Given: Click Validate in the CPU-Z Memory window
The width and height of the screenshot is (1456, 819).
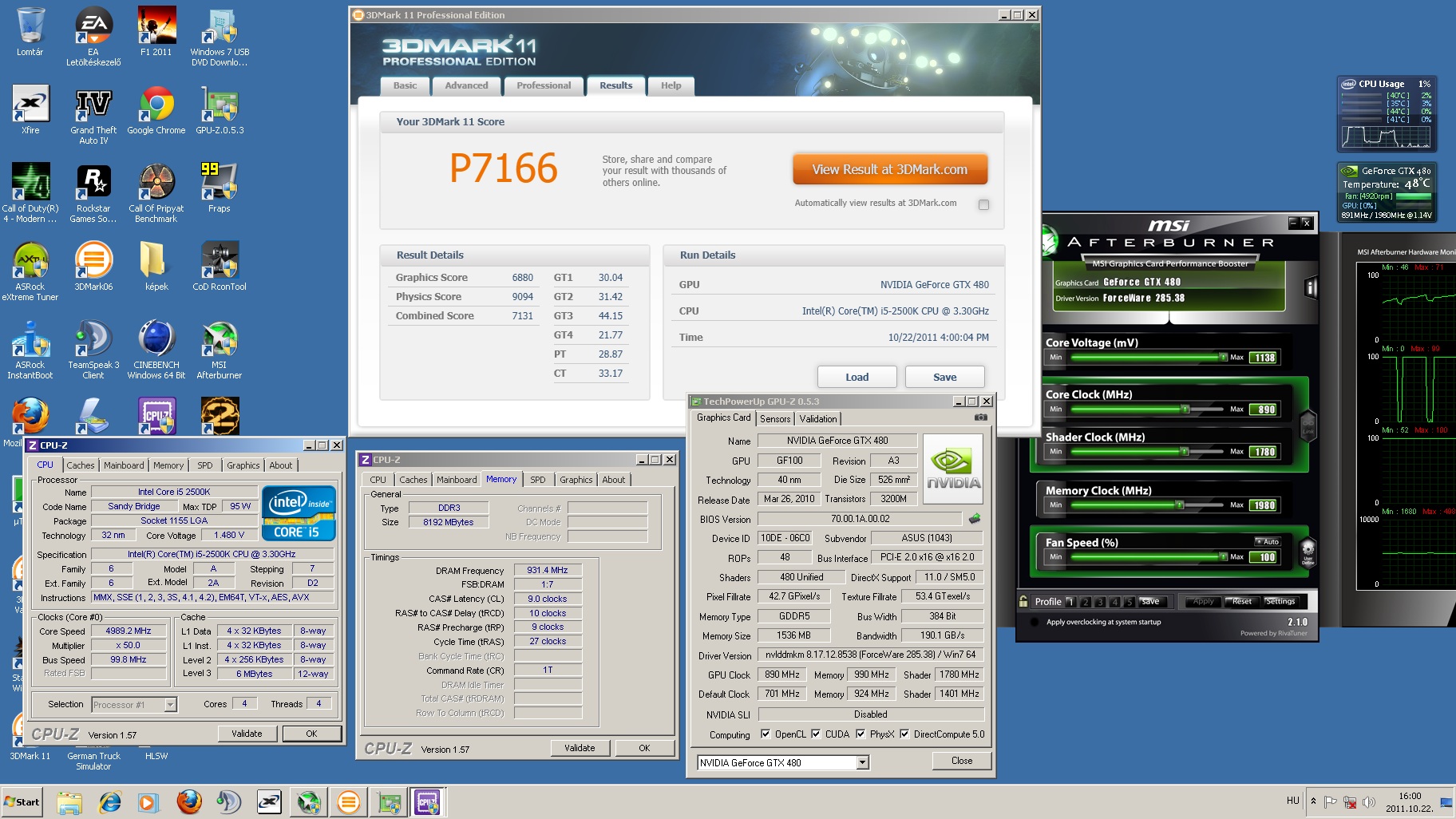Looking at the screenshot, I should 580,748.
